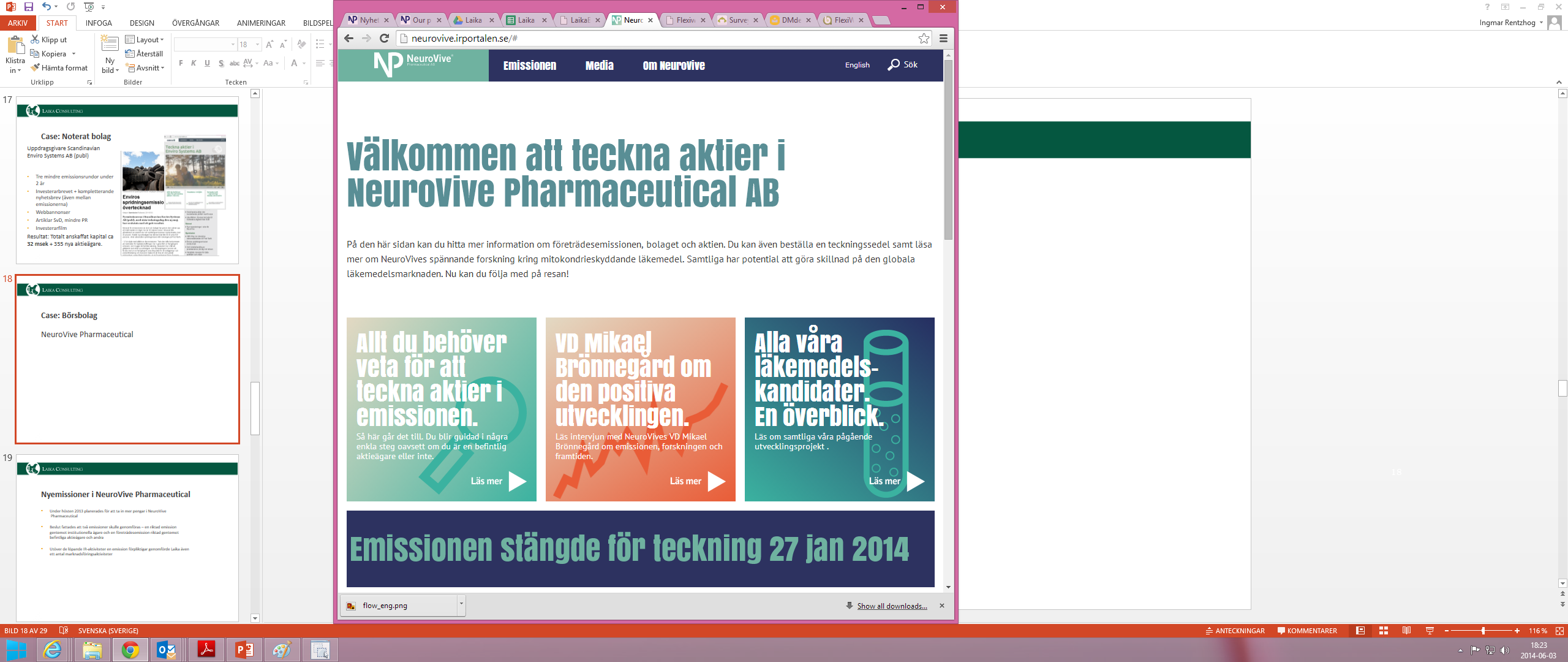Increase font size with the large A icon
This screenshot has height=662, width=1568.
pyautogui.click(x=269, y=45)
